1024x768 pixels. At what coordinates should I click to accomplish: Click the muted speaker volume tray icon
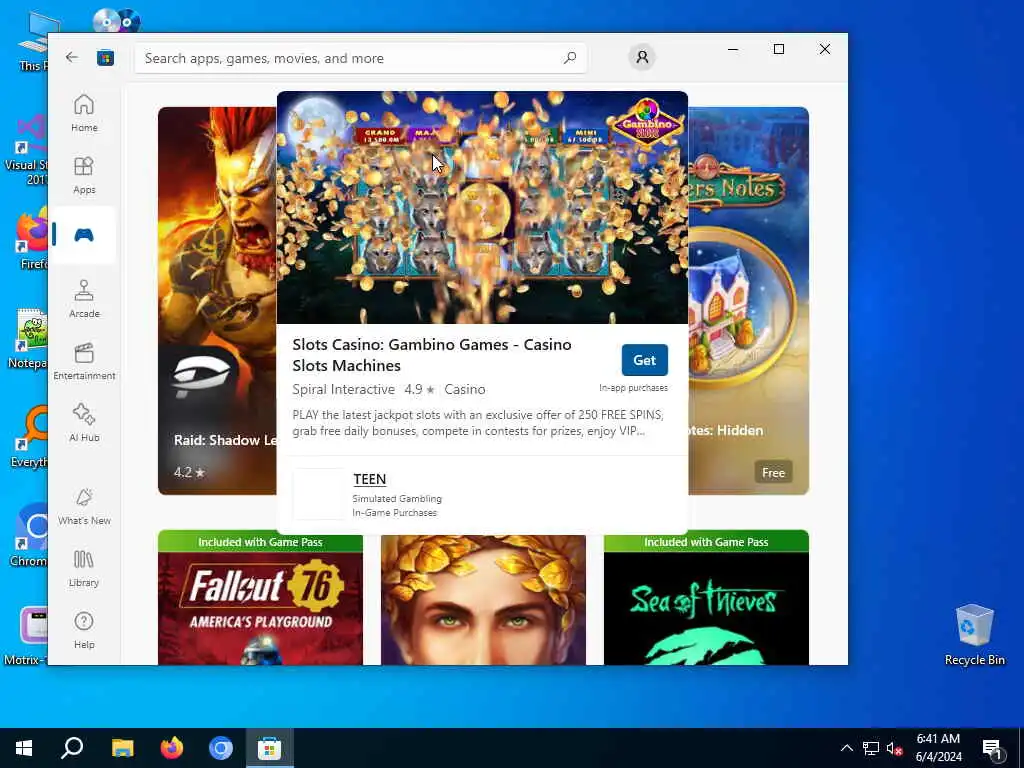click(x=894, y=748)
